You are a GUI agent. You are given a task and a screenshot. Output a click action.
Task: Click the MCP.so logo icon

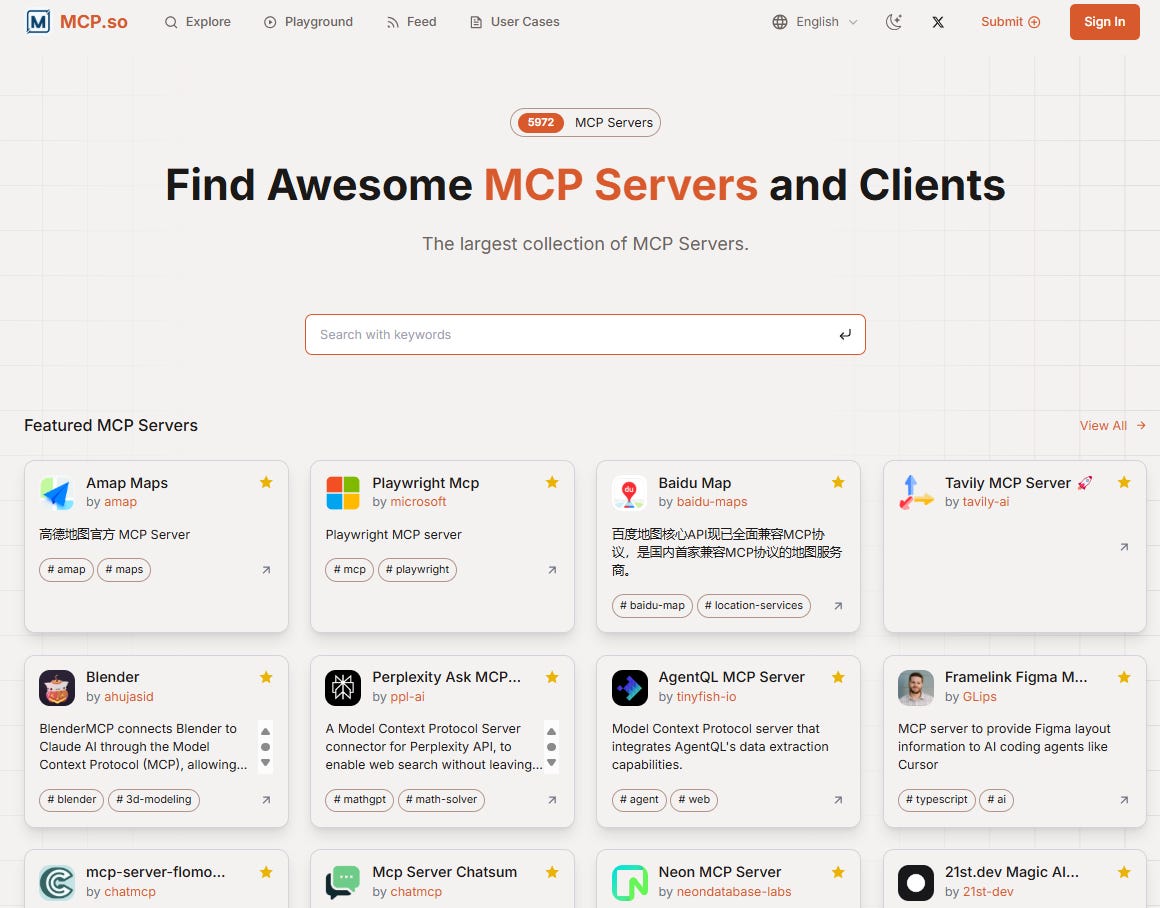coord(38,21)
